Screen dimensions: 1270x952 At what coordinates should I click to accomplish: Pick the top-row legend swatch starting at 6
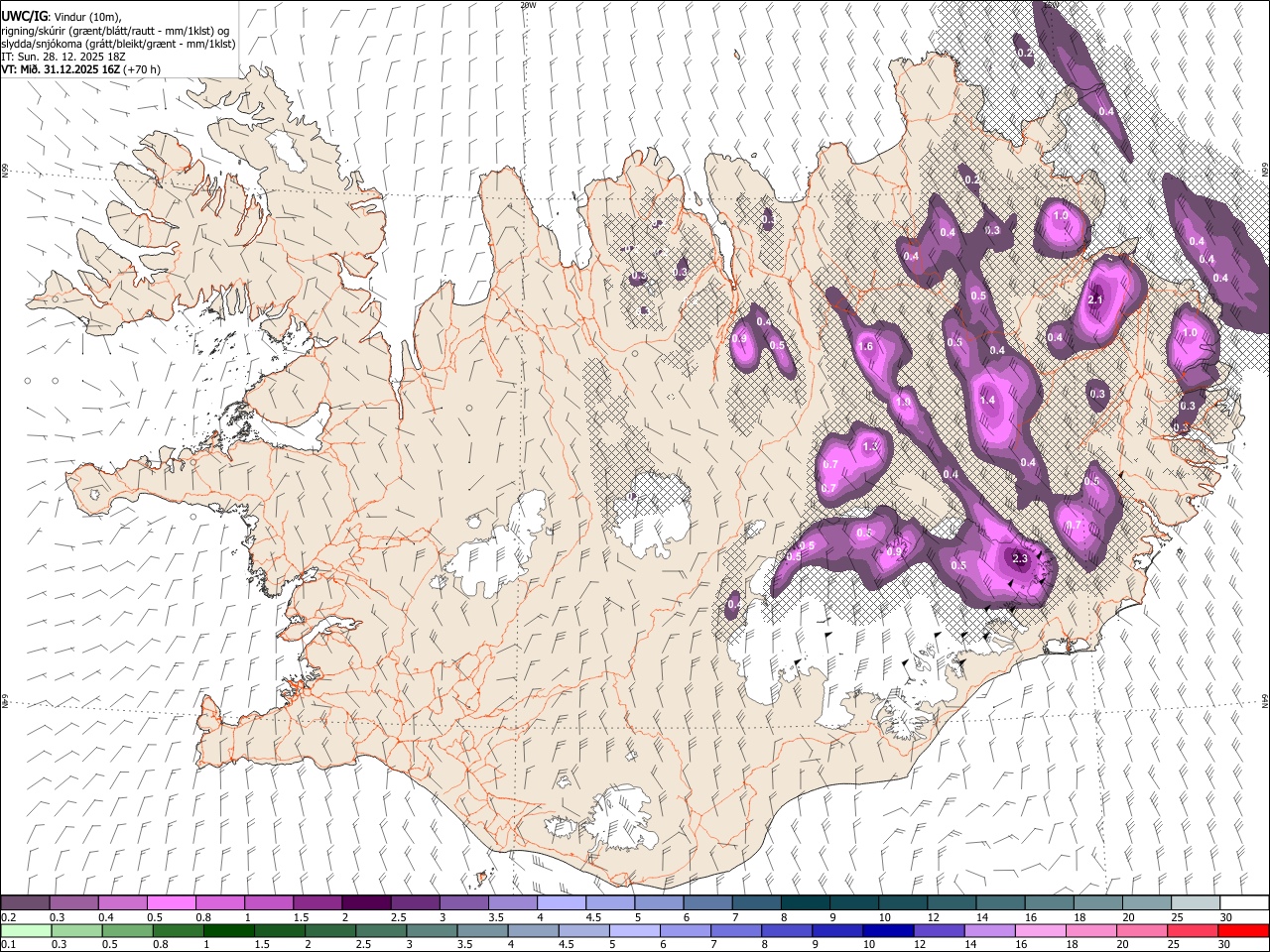pyautogui.click(x=707, y=902)
